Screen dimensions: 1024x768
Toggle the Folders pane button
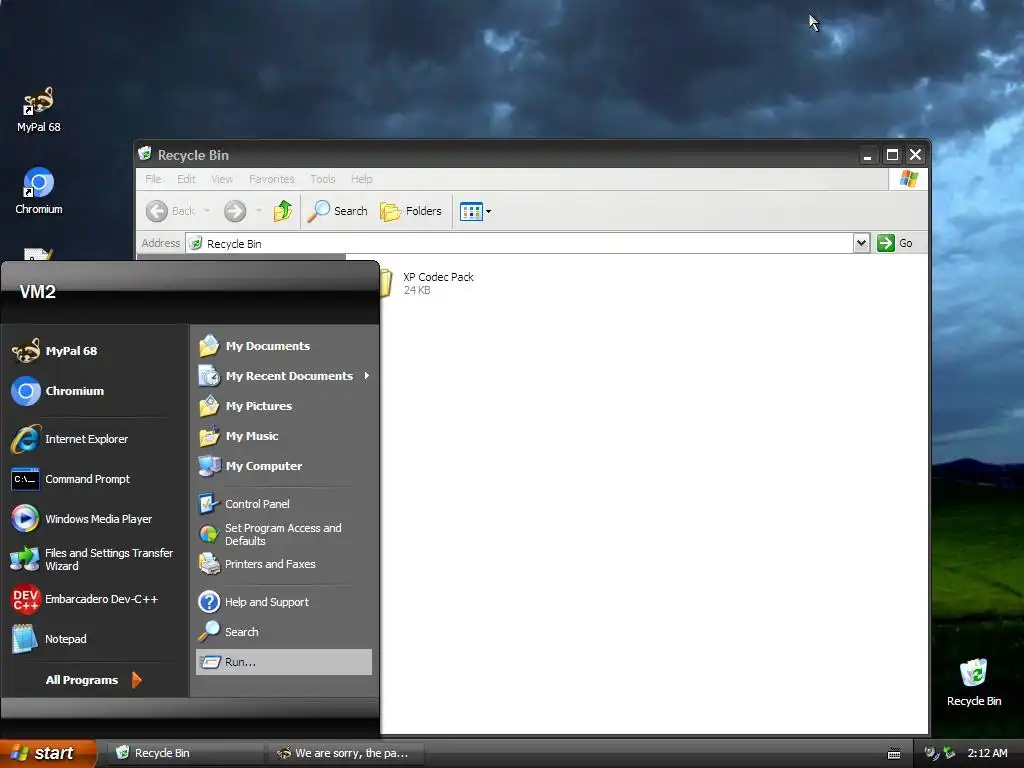point(411,211)
